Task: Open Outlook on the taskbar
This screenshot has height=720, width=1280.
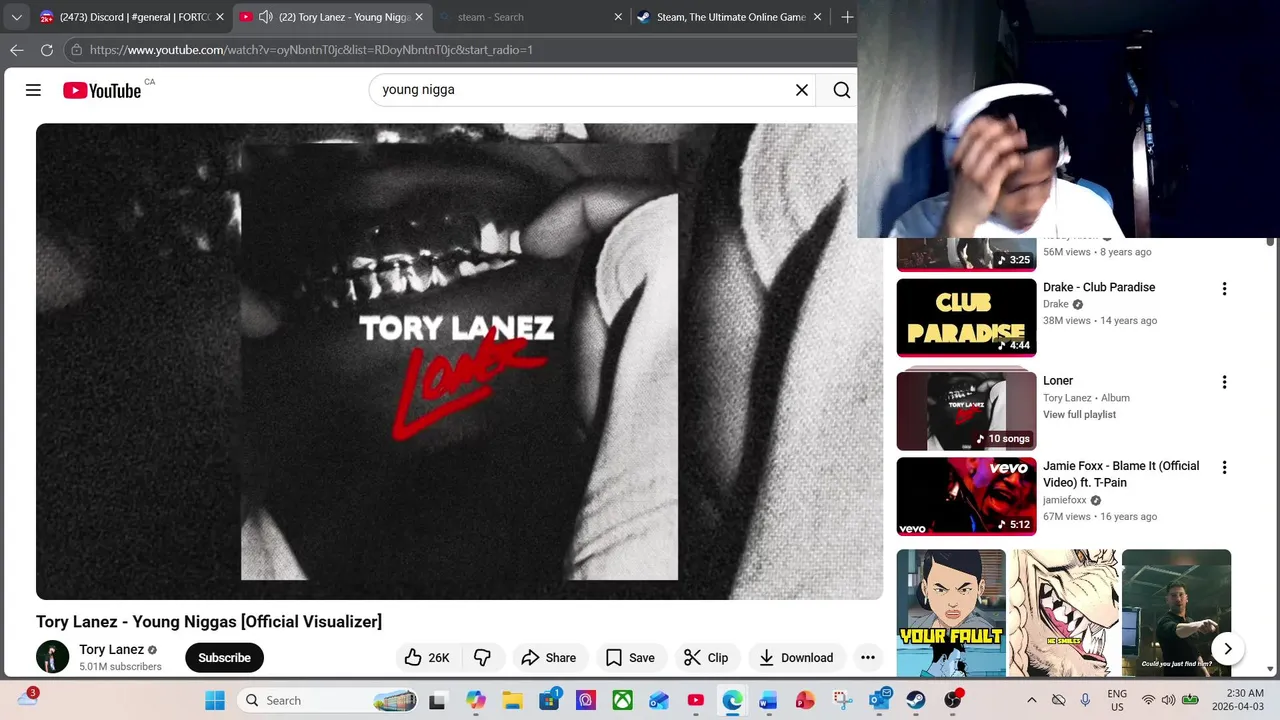Action: tap(879, 700)
